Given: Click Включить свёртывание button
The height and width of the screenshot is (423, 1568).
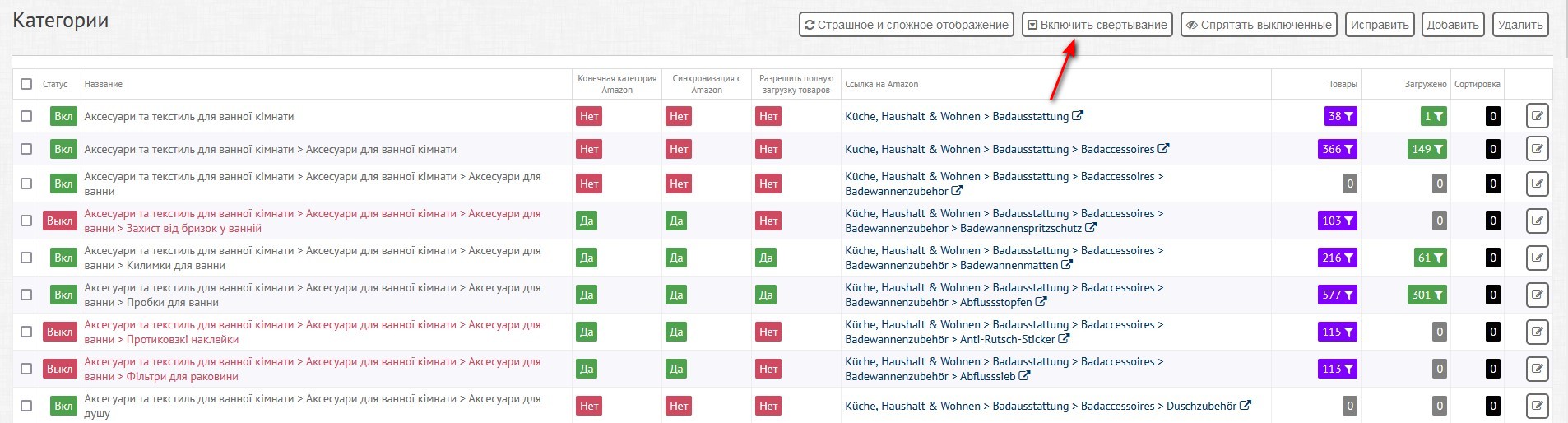Looking at the screenshot, I should (x=1097, y=25).
